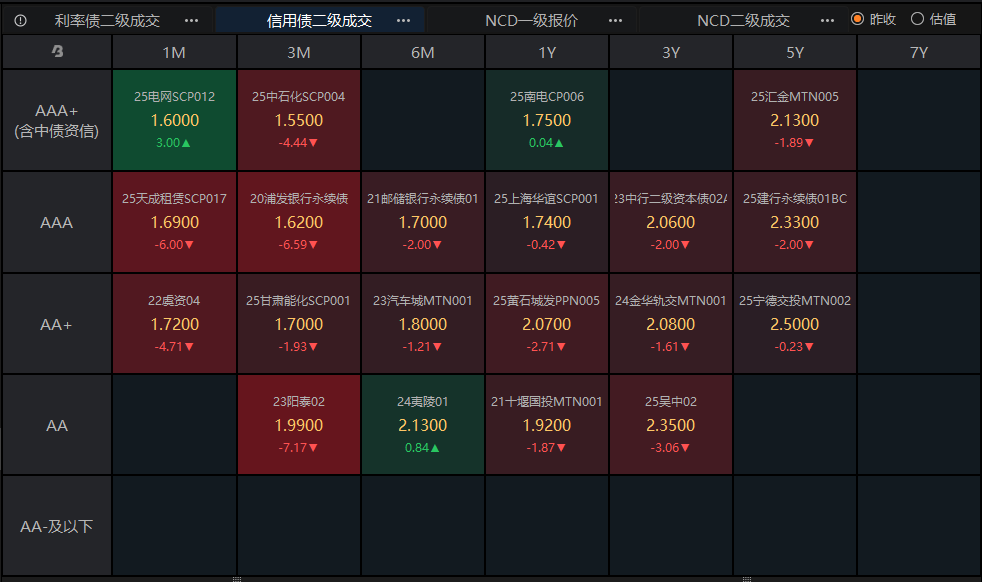Screen dimensions: 982x582
Task: Open the 21邮储银行永续债01 cell
Action: (423, 222)
